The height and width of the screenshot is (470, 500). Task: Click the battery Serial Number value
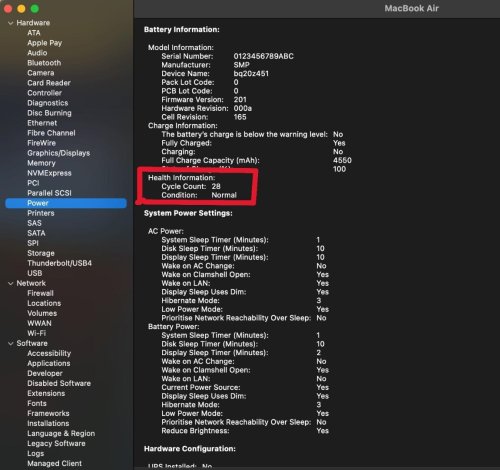(x=263, y=56)
